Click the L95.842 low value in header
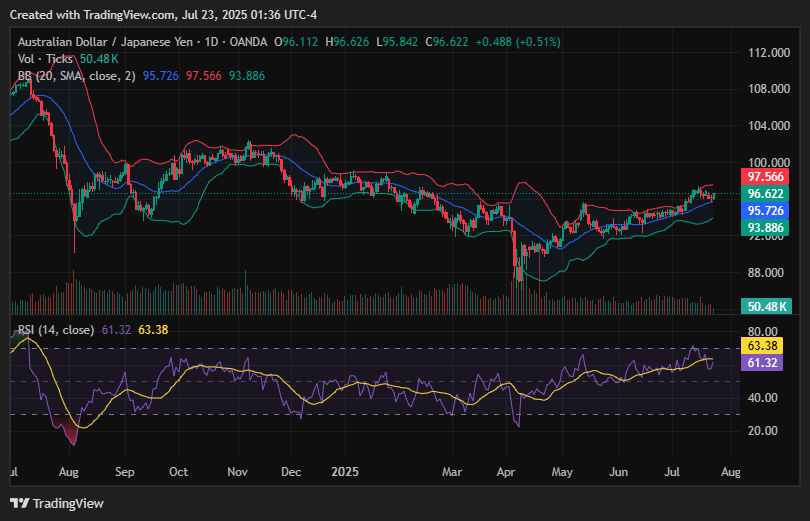810x521 pixels. click(397, 42)
